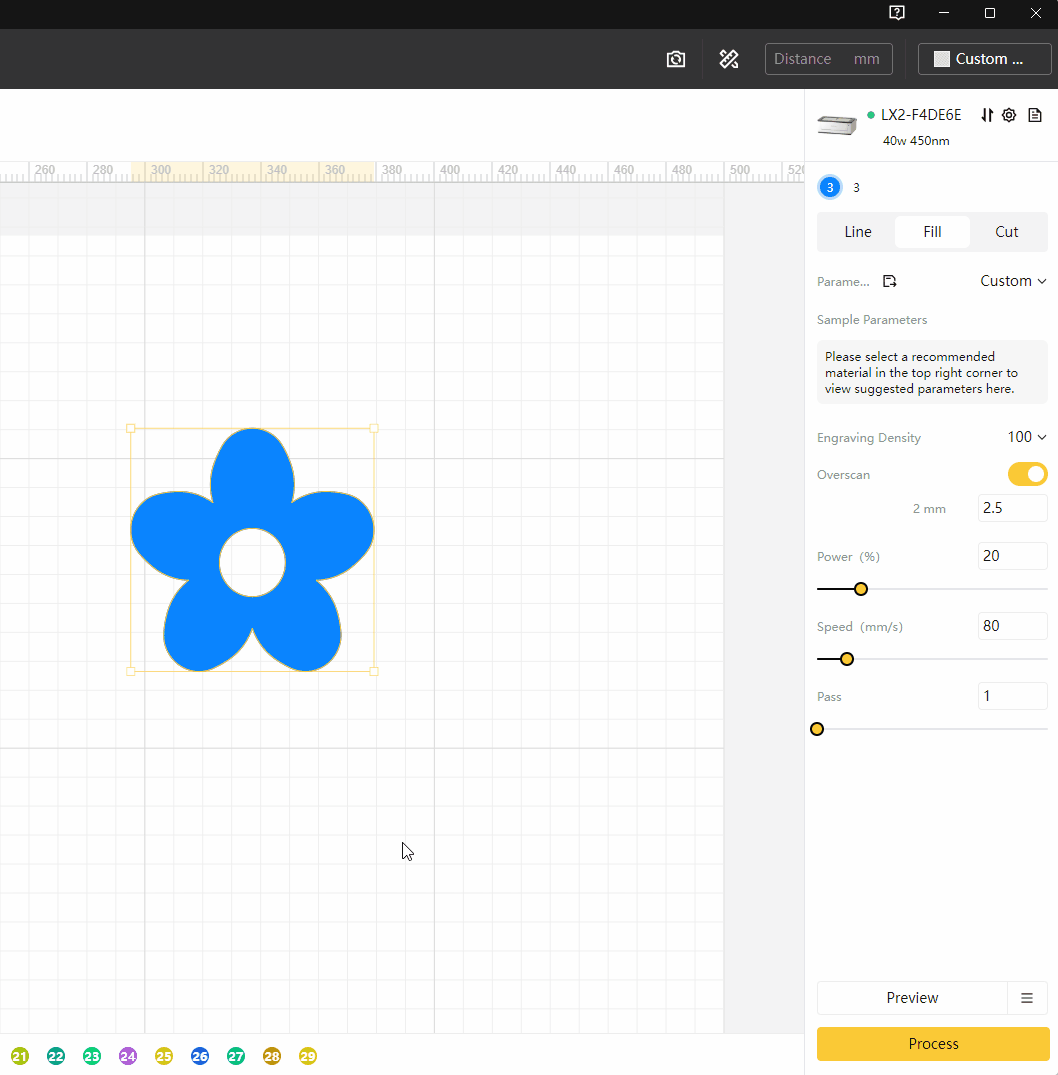Select blue layer color 26
Image resolution: width=1058 pixels, height=1075 pixels.
(200, 1056)
